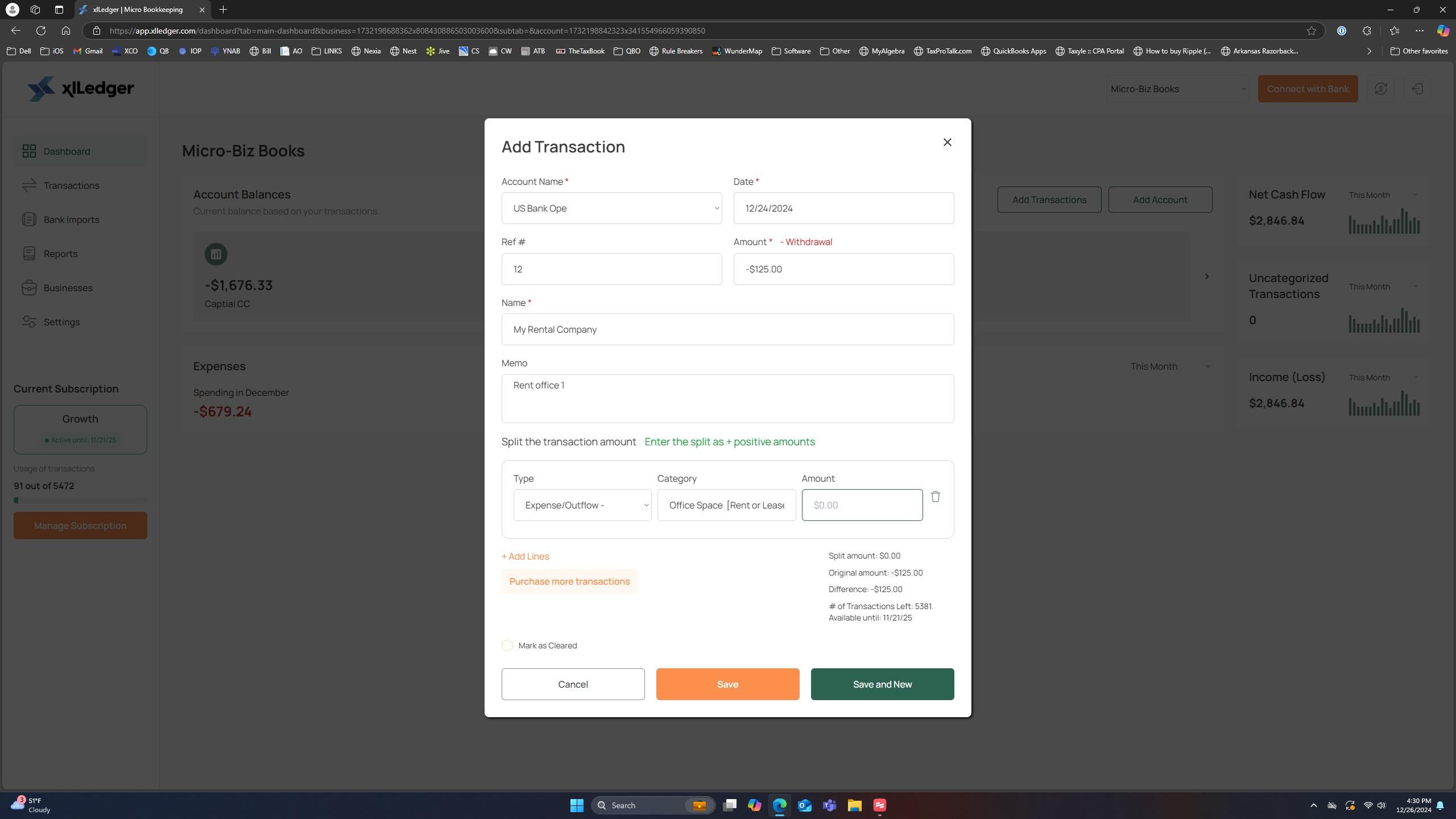Click the split Amount input field
The width and height of the screenshot is (1456, 819).
click(x=862, y=505)
